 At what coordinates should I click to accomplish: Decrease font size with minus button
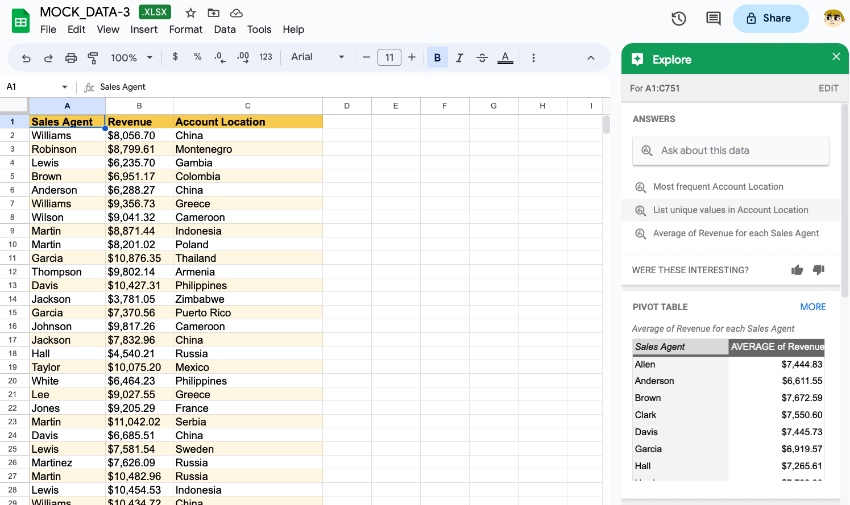click(x=366, y=57)
